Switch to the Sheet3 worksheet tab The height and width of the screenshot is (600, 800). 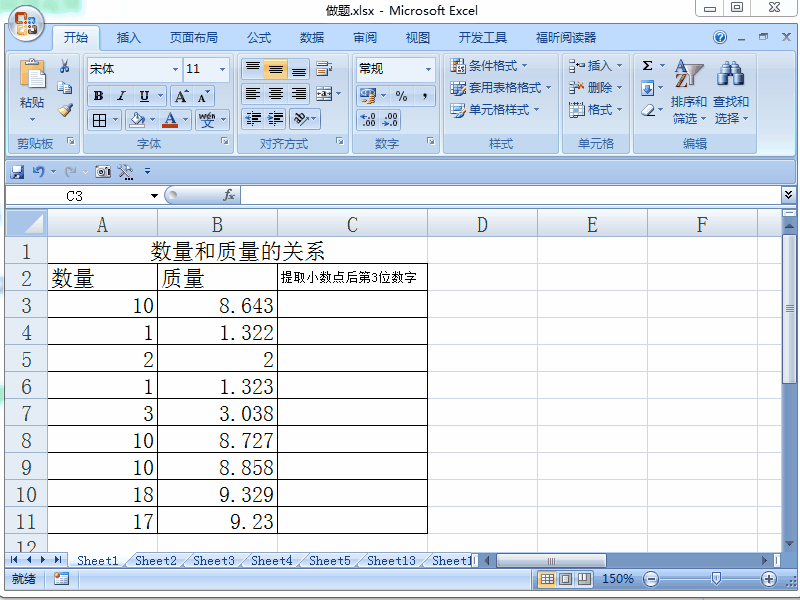click(x=213, y=561)
